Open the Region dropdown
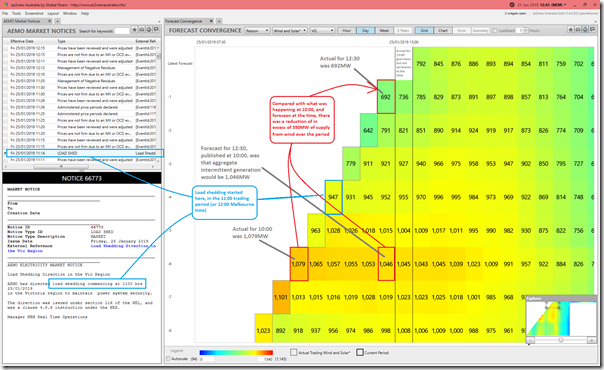The image size is (604, 370). click(x=257, y=30)
